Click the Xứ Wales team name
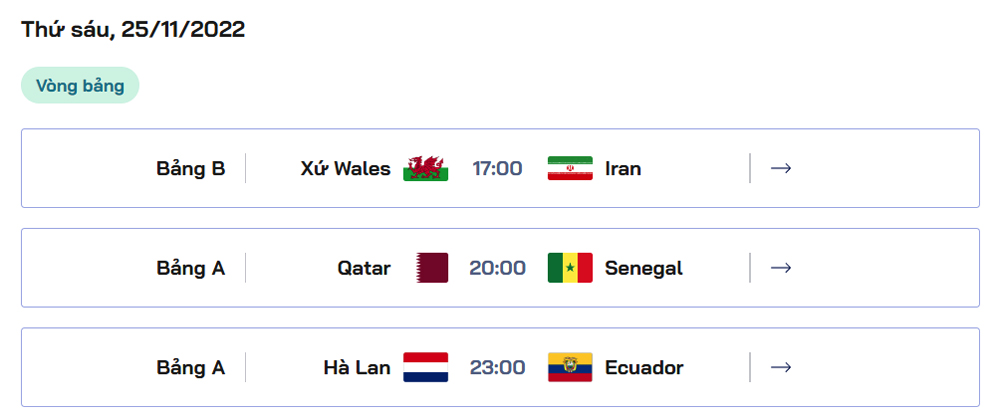This screenshot has height=417, width=1000. tap(346, 168)
